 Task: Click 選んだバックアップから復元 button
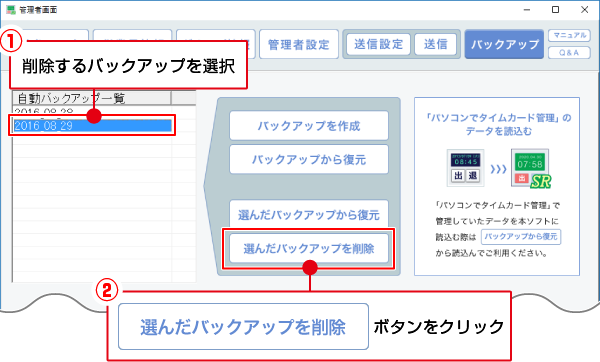309,214
